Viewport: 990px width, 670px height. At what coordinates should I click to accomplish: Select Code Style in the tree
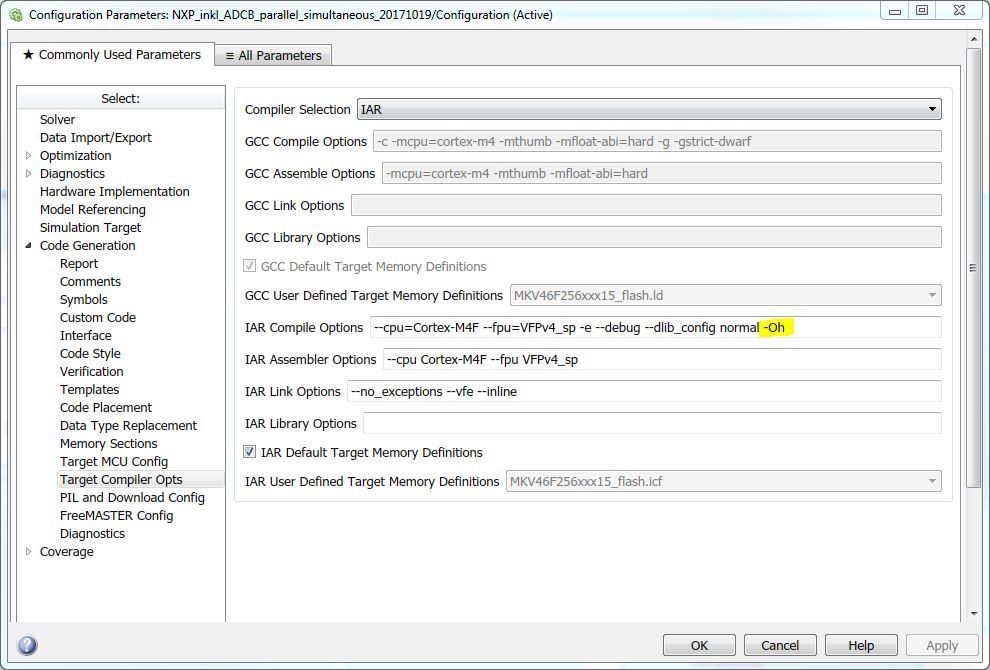point(90,353)
